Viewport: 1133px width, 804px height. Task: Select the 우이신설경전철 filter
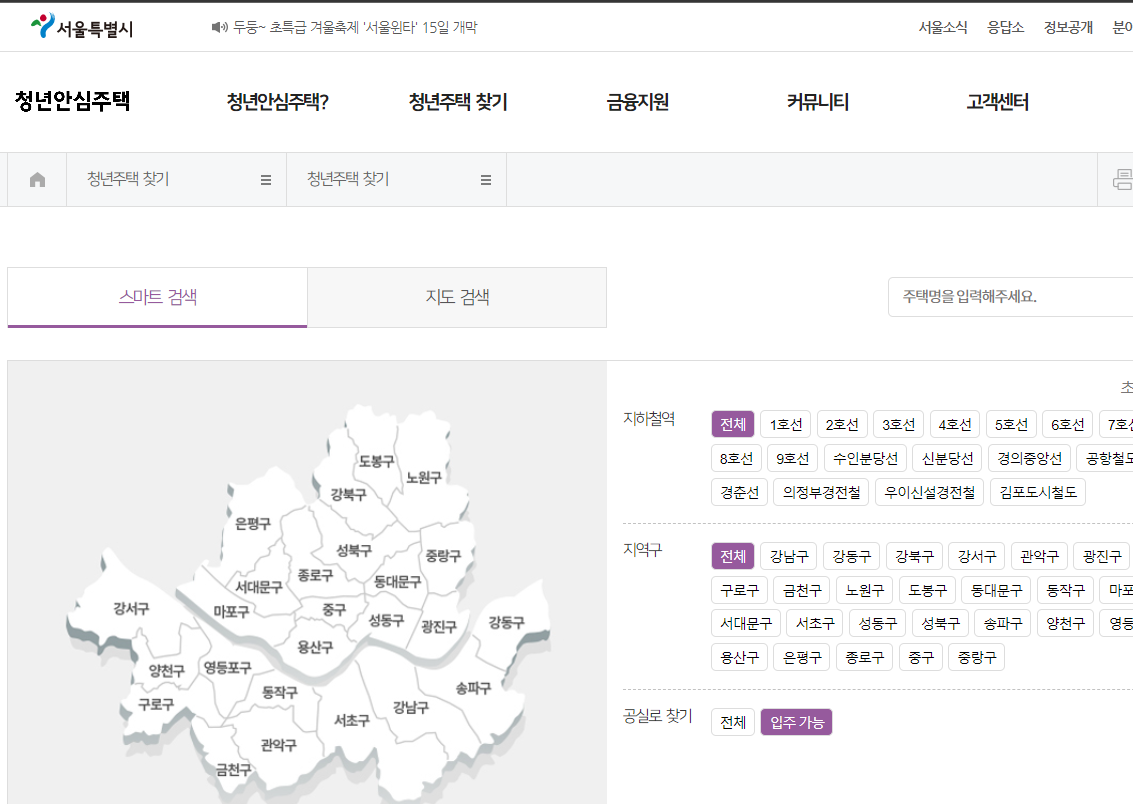tap(929, 492)
